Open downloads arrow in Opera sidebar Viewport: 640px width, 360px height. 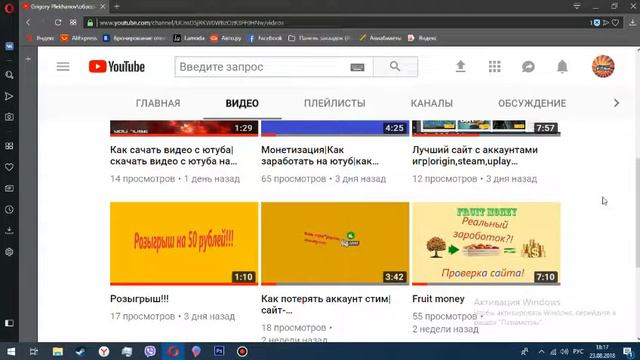click(x=9, y=231)
